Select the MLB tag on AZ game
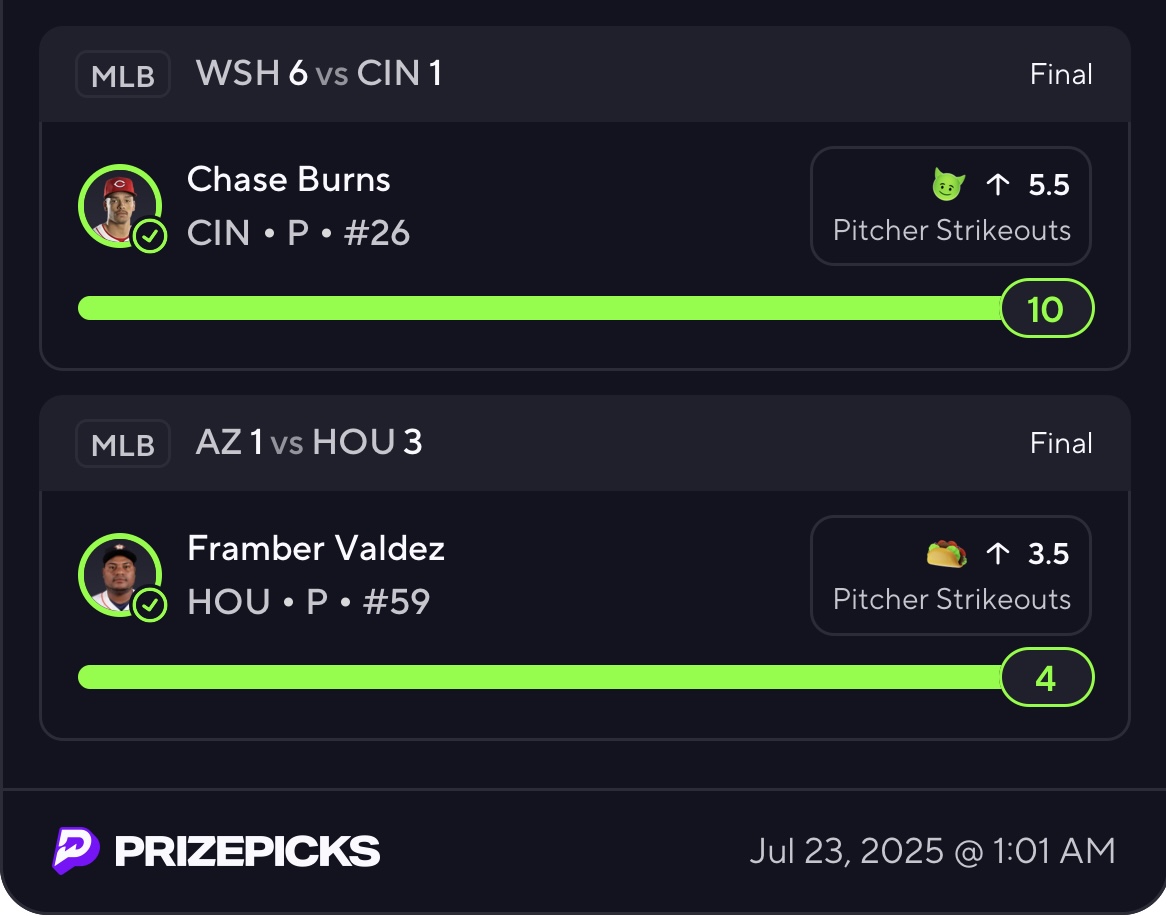 (123, 444)
